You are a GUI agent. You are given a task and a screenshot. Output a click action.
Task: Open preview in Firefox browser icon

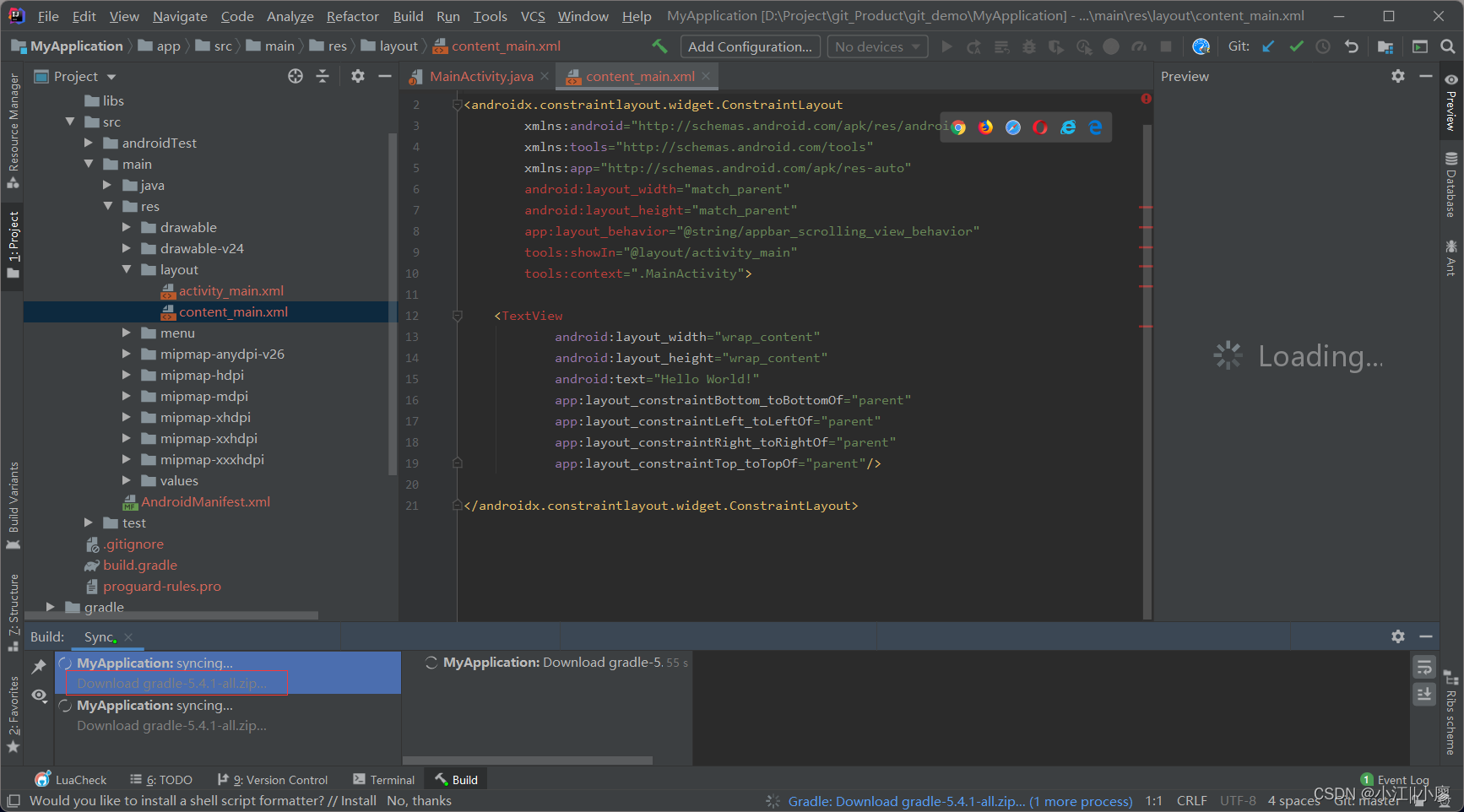[x=985, y=127]
